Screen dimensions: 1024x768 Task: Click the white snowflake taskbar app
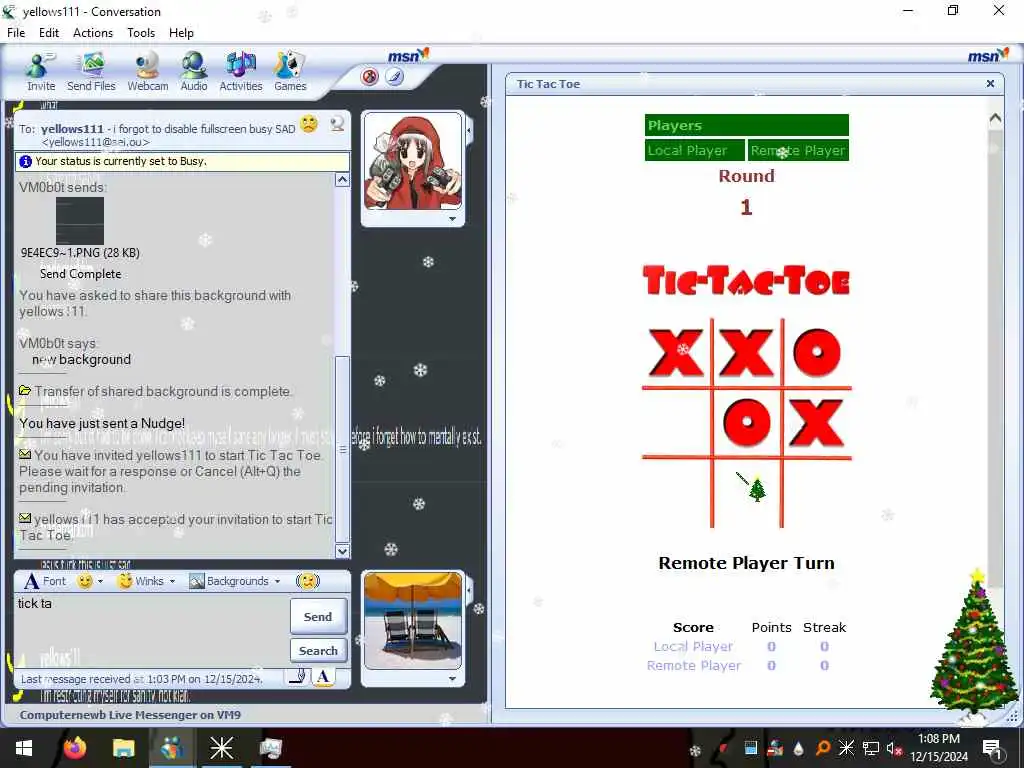click(x=221, y=748)
